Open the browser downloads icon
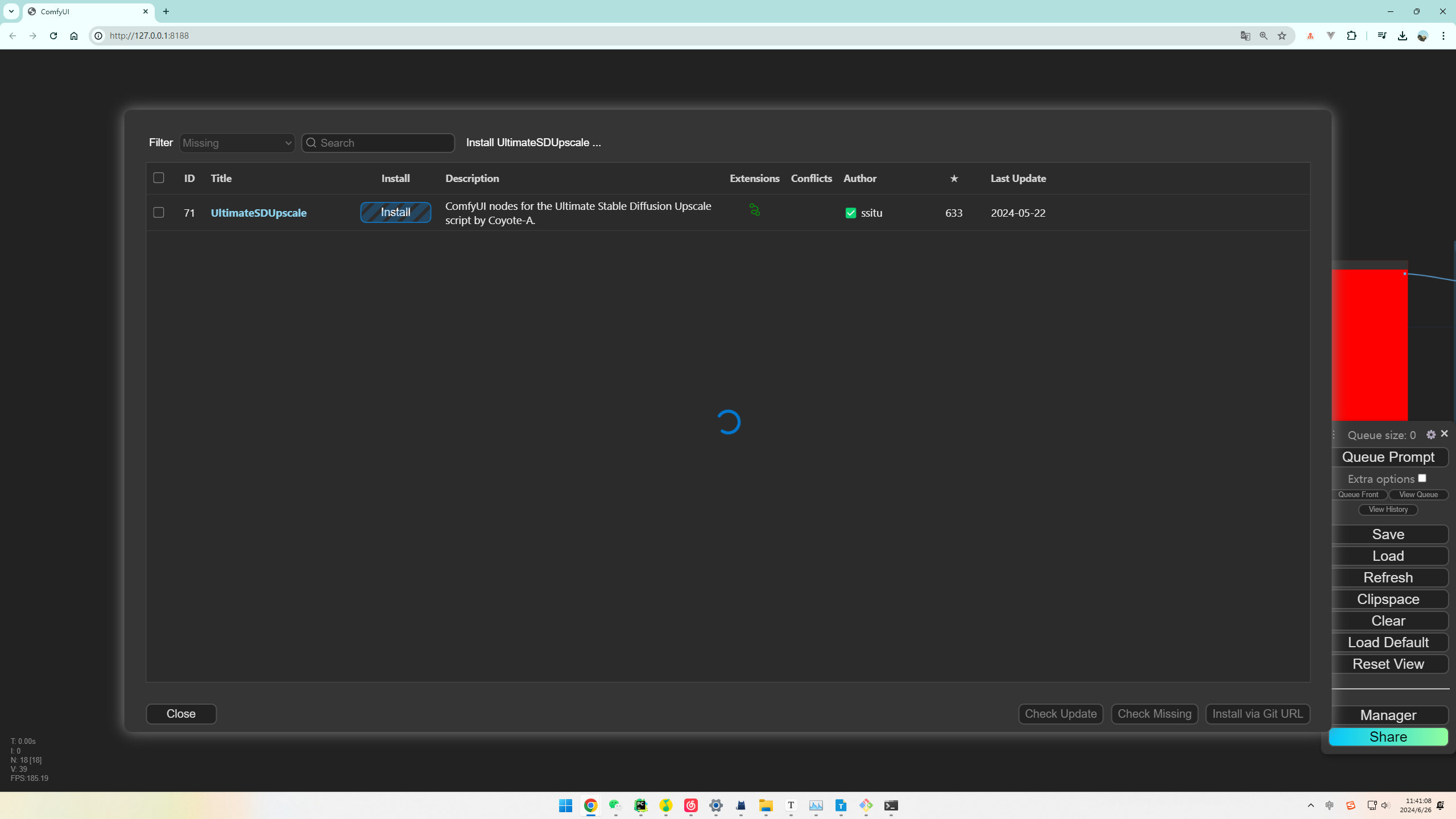 1403,36
